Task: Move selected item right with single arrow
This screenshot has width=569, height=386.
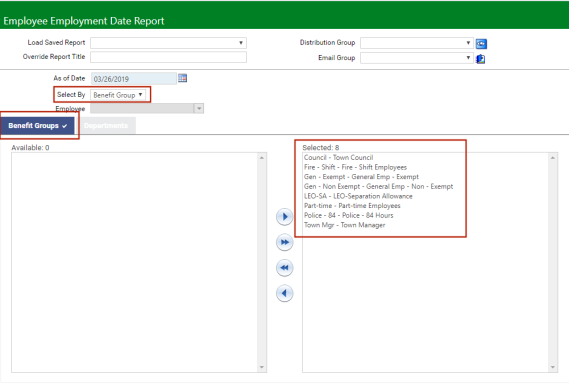Action: click(284, 217)
